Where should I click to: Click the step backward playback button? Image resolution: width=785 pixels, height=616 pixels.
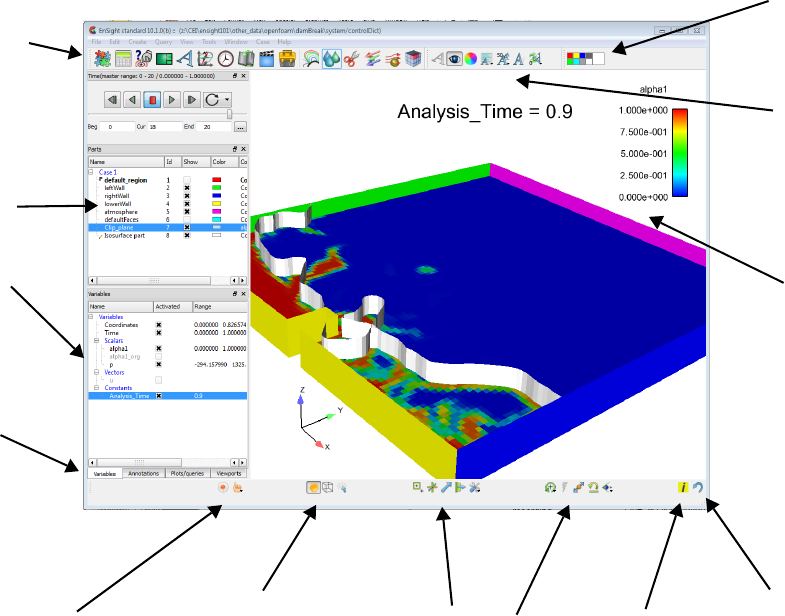pos(132,100)
